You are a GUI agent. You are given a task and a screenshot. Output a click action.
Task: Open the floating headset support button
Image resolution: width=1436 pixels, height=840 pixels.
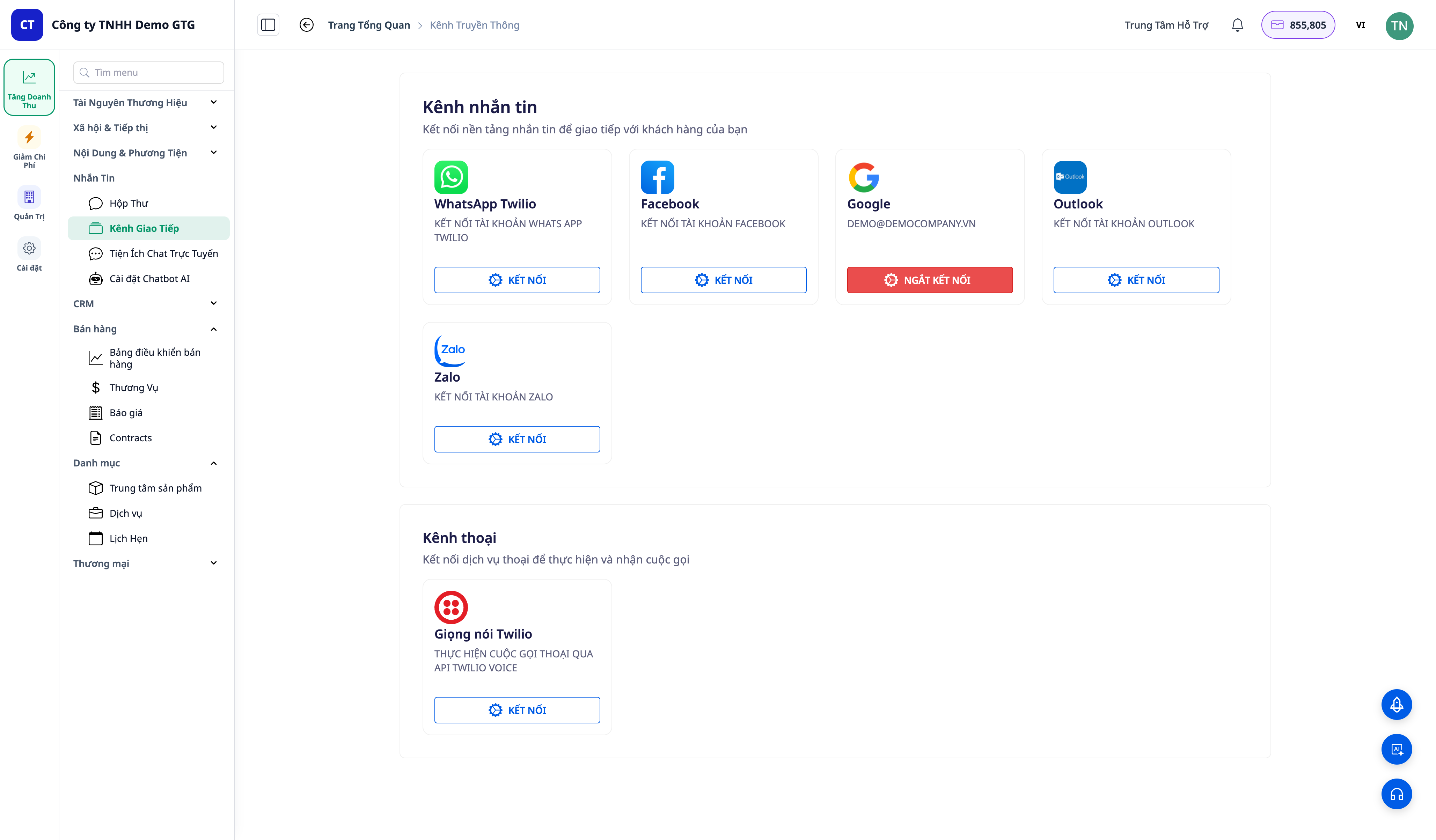1397,794
